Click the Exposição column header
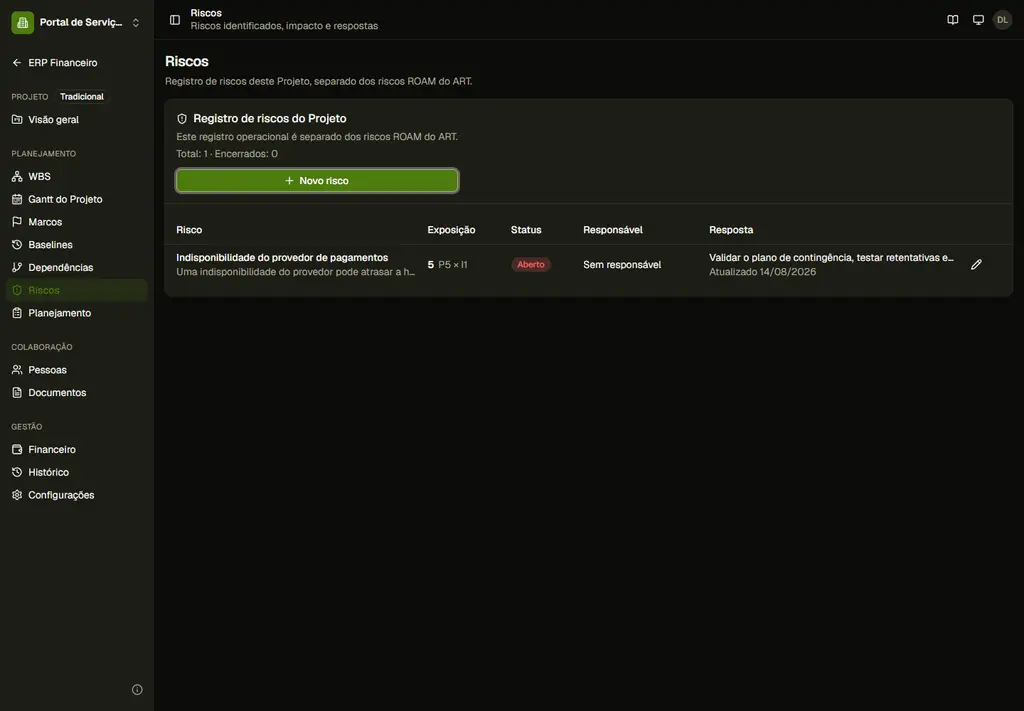 (451, 230)
